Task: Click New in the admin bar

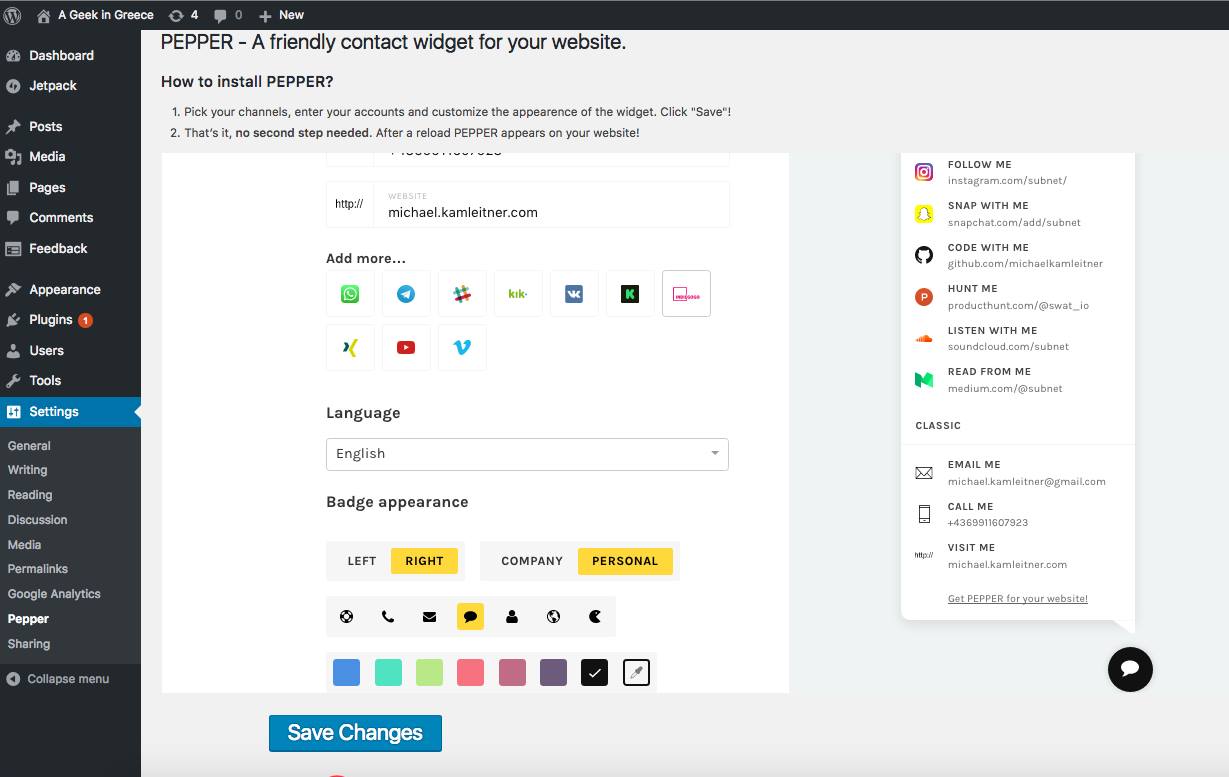Action: (281, 15)
